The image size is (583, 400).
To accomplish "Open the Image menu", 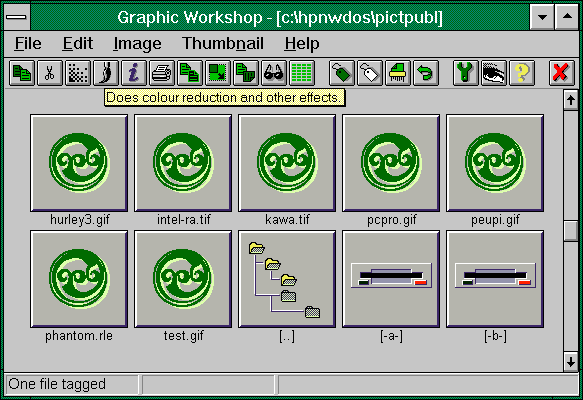I will (x=137, y=43).
